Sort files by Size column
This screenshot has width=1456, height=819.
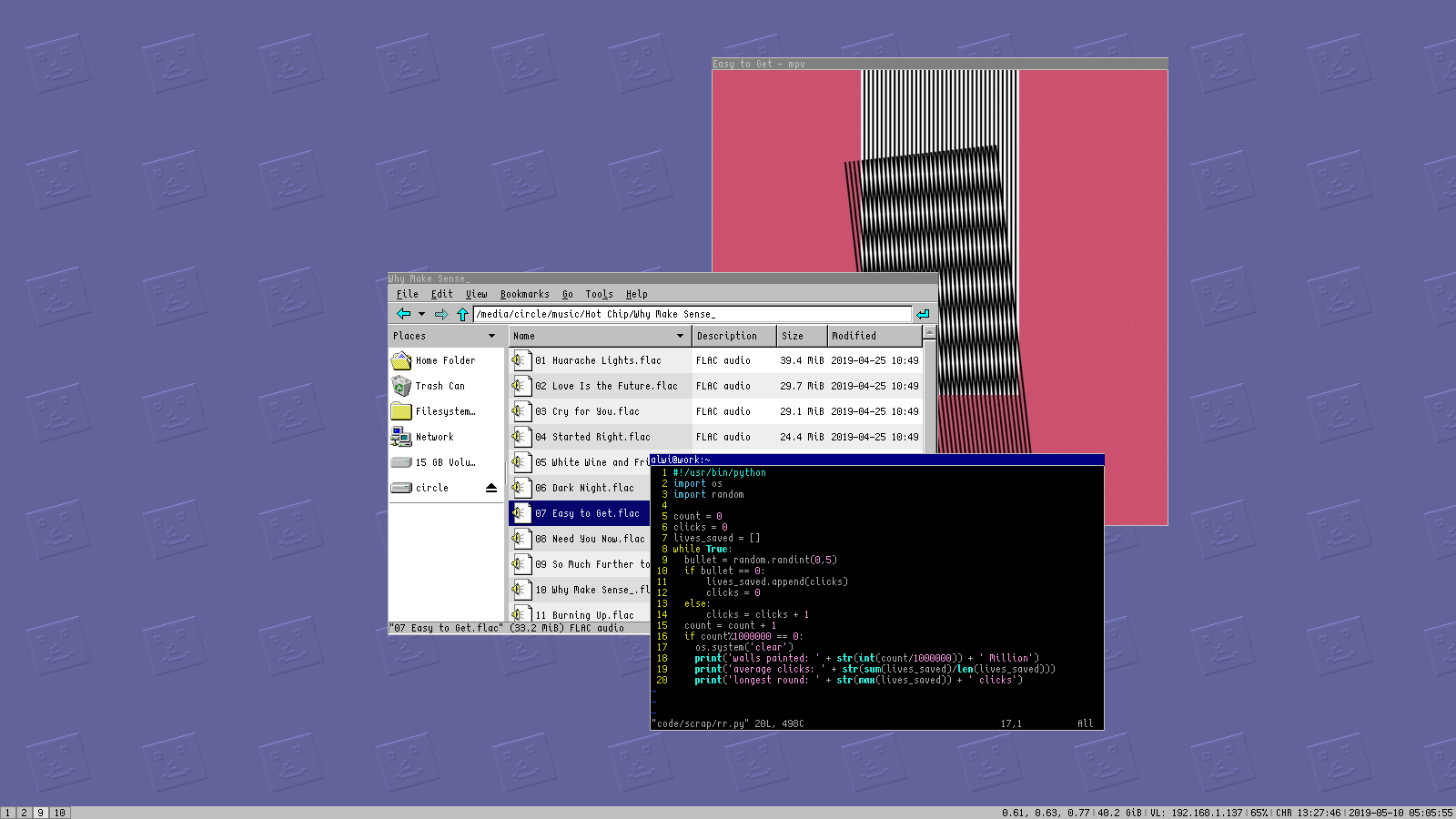(801, 336)
